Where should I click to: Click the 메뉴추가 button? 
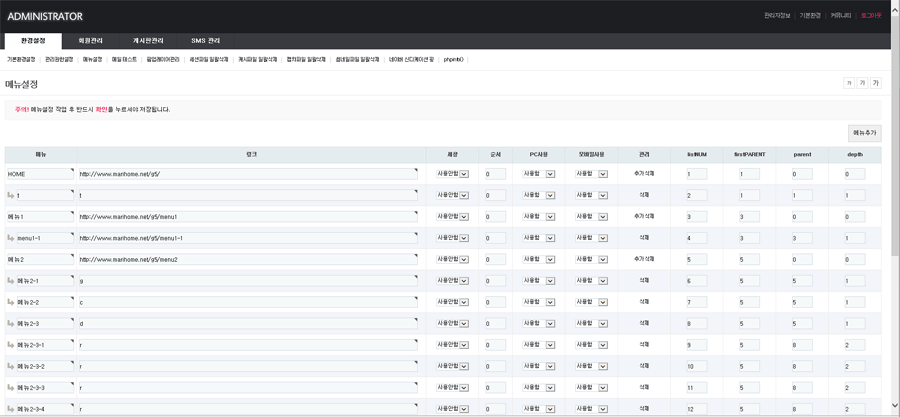pos(864,133)
